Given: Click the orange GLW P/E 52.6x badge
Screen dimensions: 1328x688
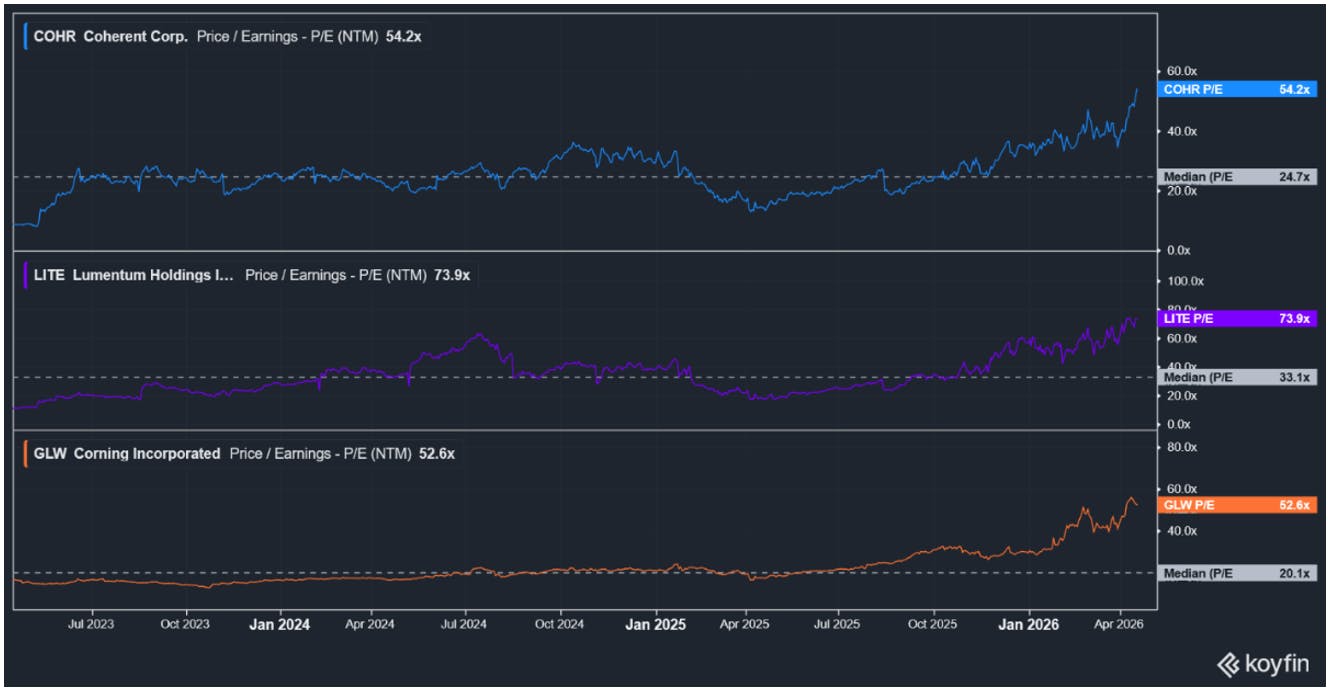Looking at the screenshot, I should [x=1236, y=505].
